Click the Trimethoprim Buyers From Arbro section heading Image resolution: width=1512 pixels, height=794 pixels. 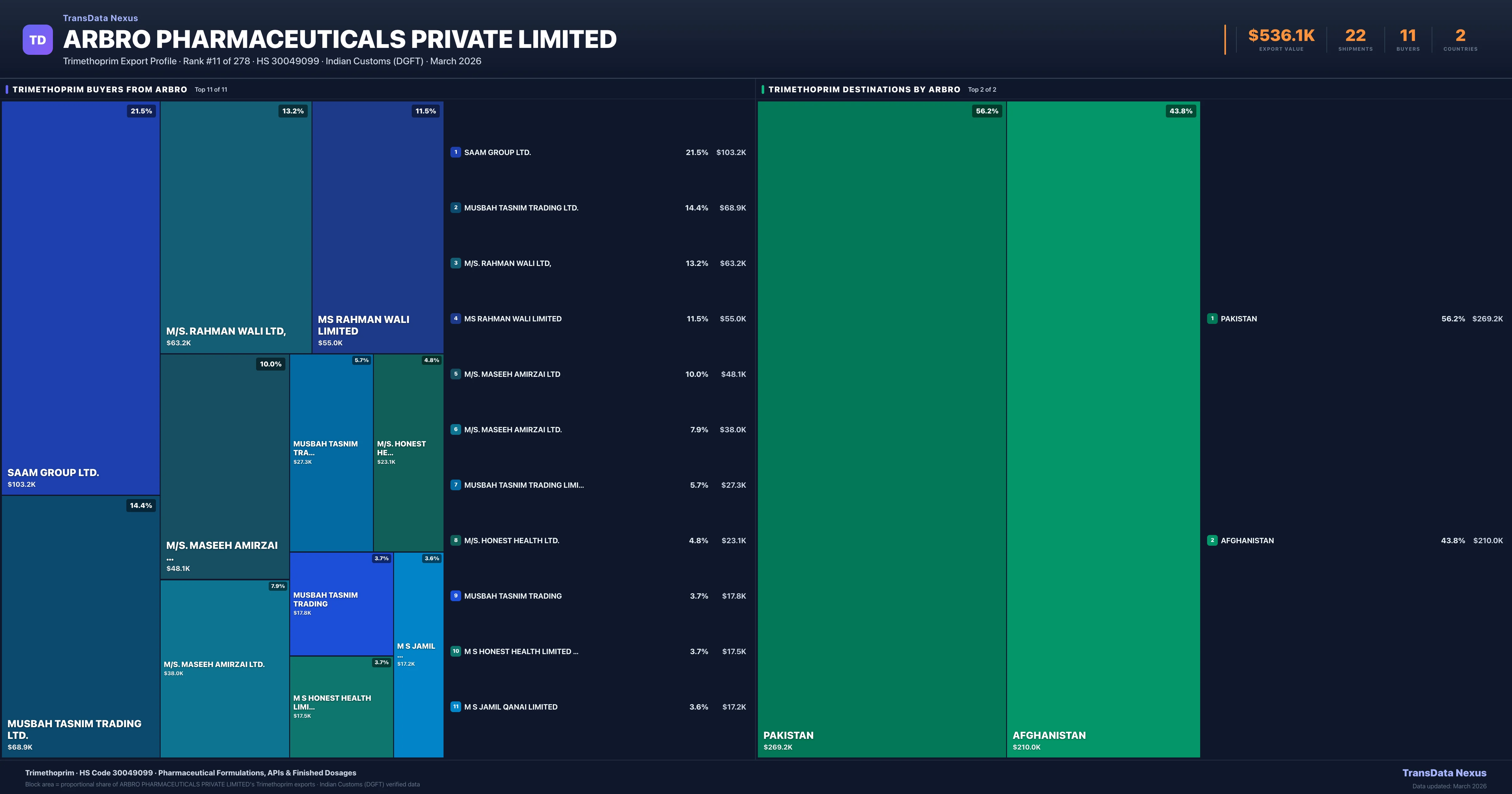[100, 89]
